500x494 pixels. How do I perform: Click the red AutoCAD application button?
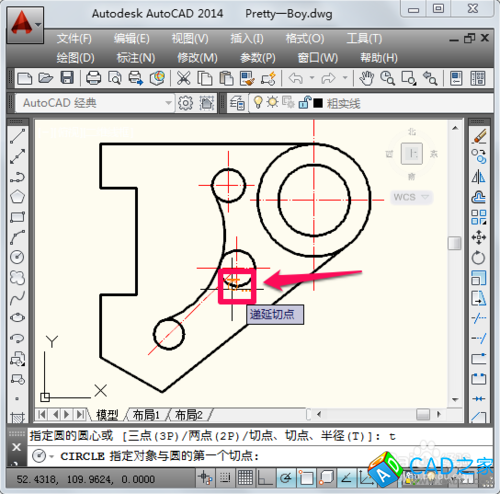pos(25,24)
